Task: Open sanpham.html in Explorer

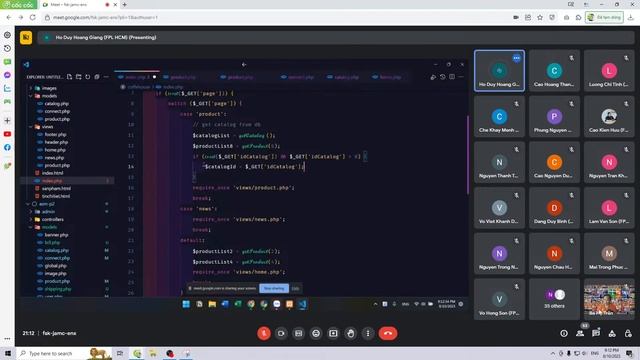Action: [x=56, y=189]
